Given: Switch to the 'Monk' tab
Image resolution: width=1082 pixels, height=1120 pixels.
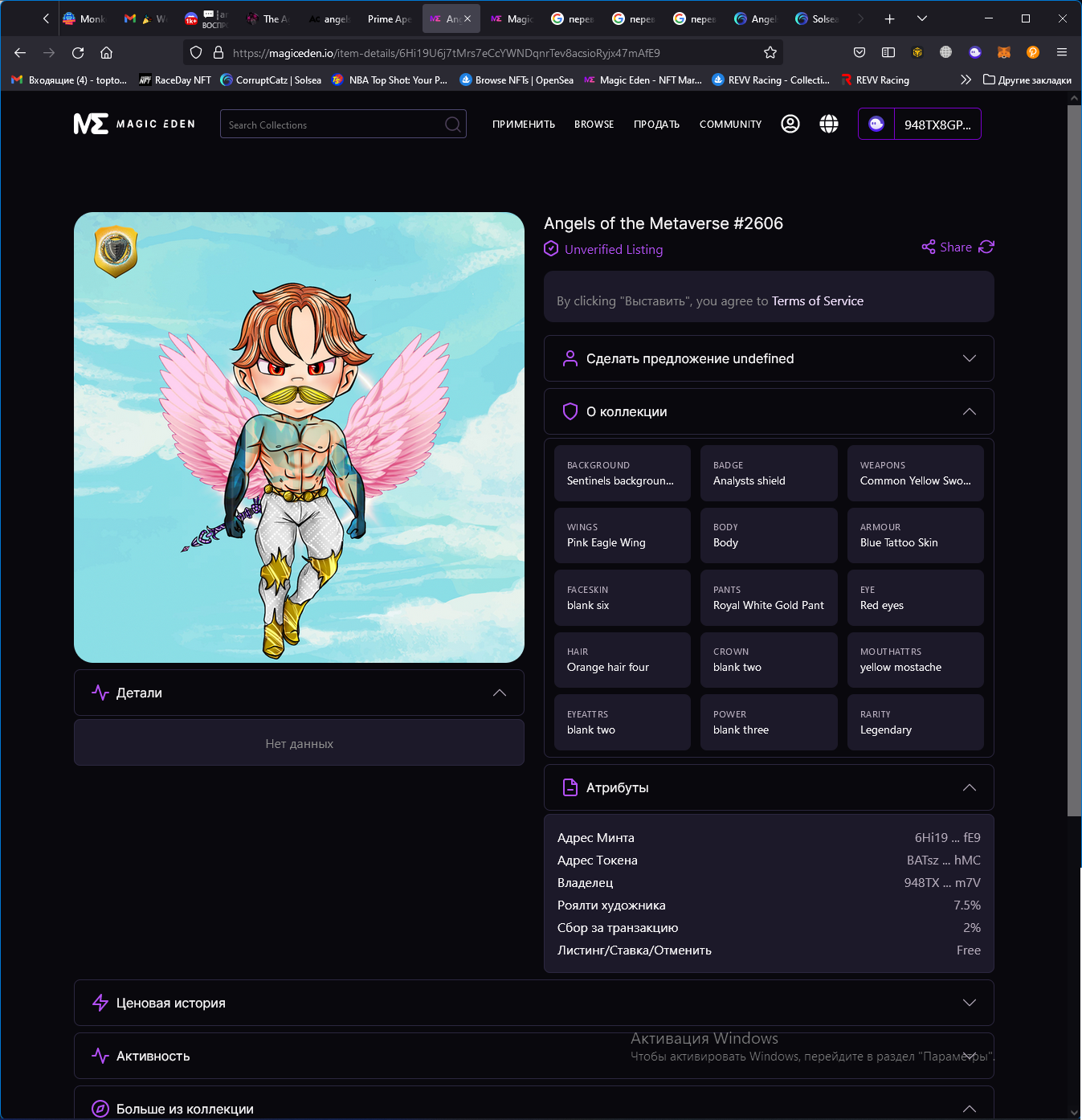Looking at the screenshot, I should (x=85, y=18).
